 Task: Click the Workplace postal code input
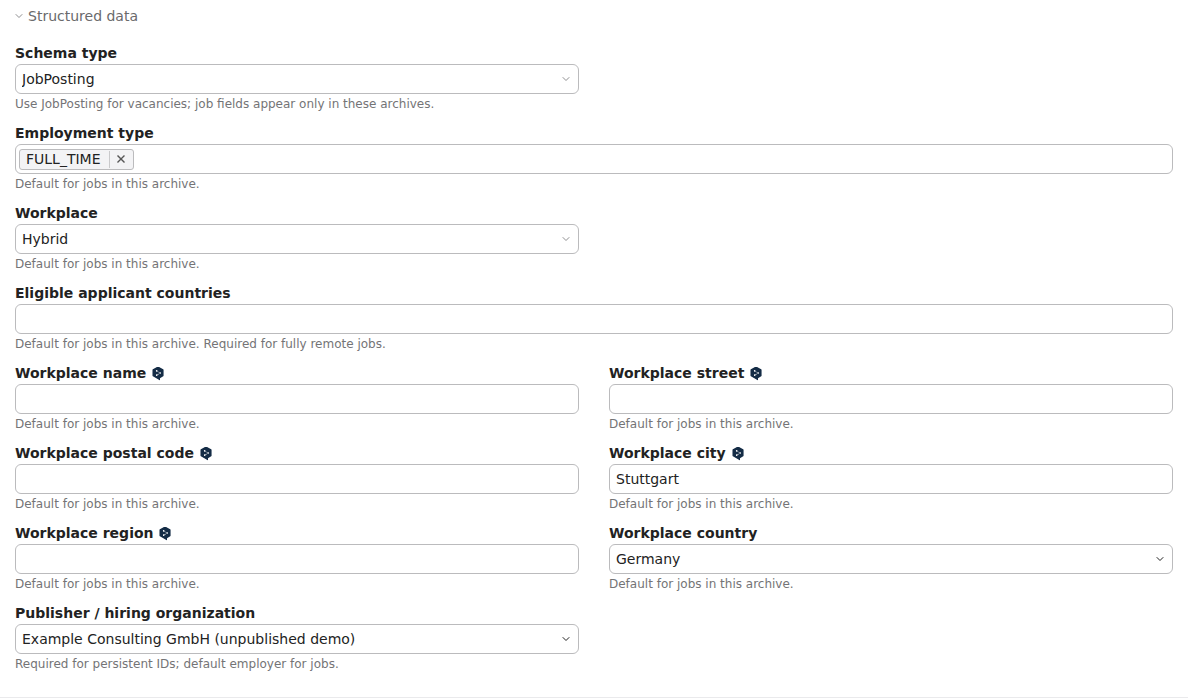tap(296, 479)
